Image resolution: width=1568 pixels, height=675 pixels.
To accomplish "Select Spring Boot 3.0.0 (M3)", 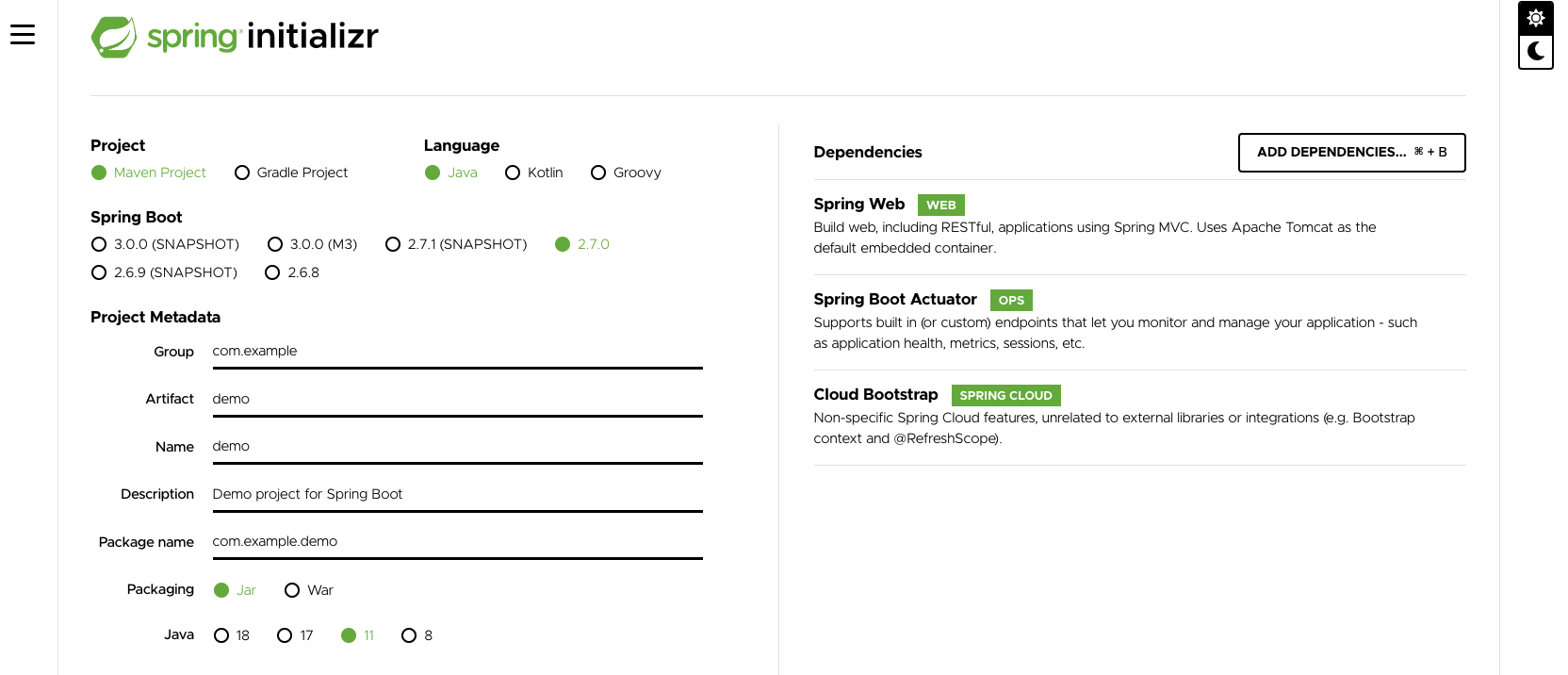I will (x=312, y=244).
